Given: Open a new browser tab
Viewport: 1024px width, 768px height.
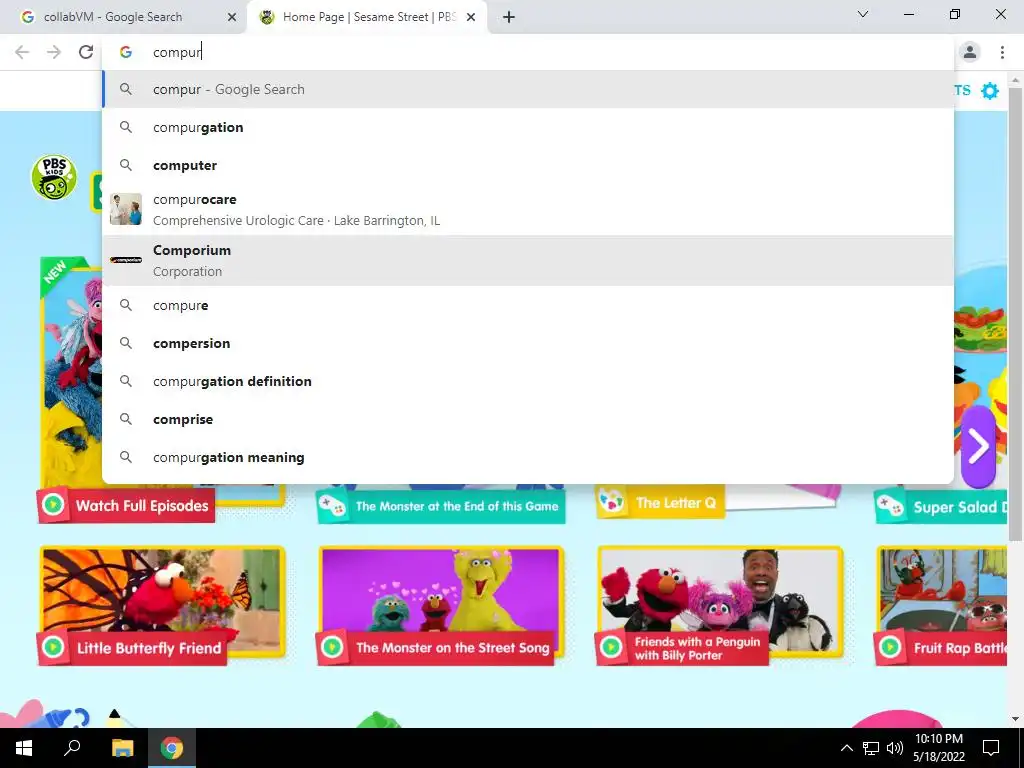Looking at the screenshot, I should point(509,17).
